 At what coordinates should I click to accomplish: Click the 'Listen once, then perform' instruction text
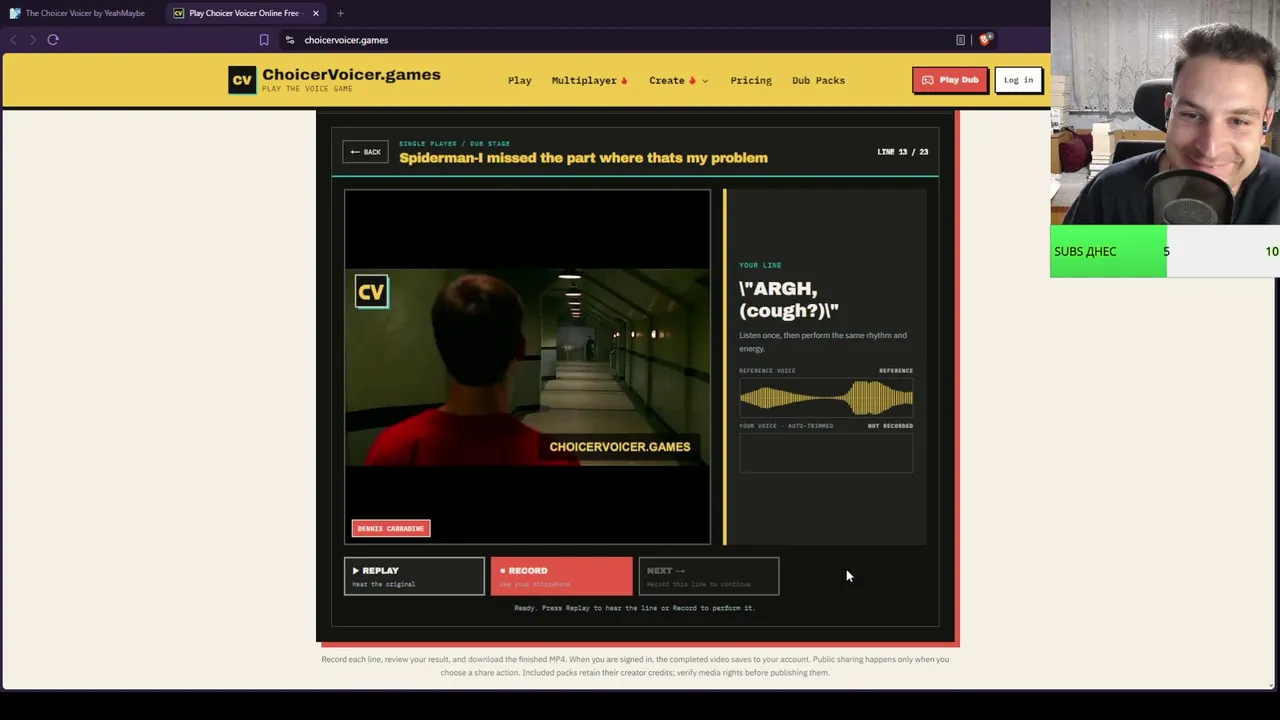823,342
